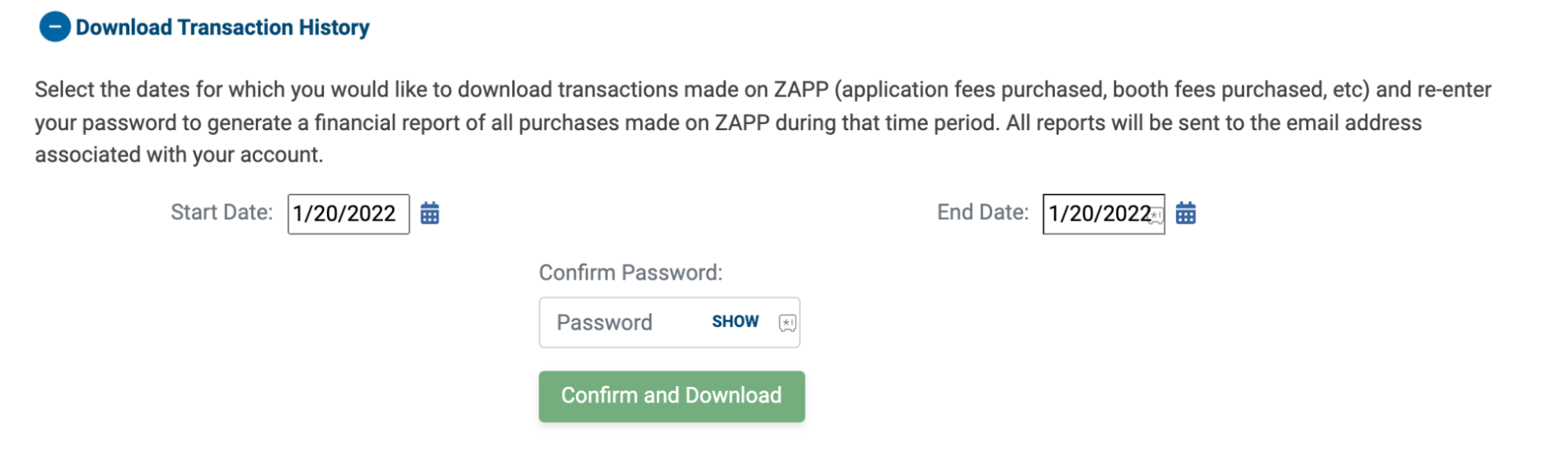
Task: Click the Start Date label text
Action: pos(222,213)
